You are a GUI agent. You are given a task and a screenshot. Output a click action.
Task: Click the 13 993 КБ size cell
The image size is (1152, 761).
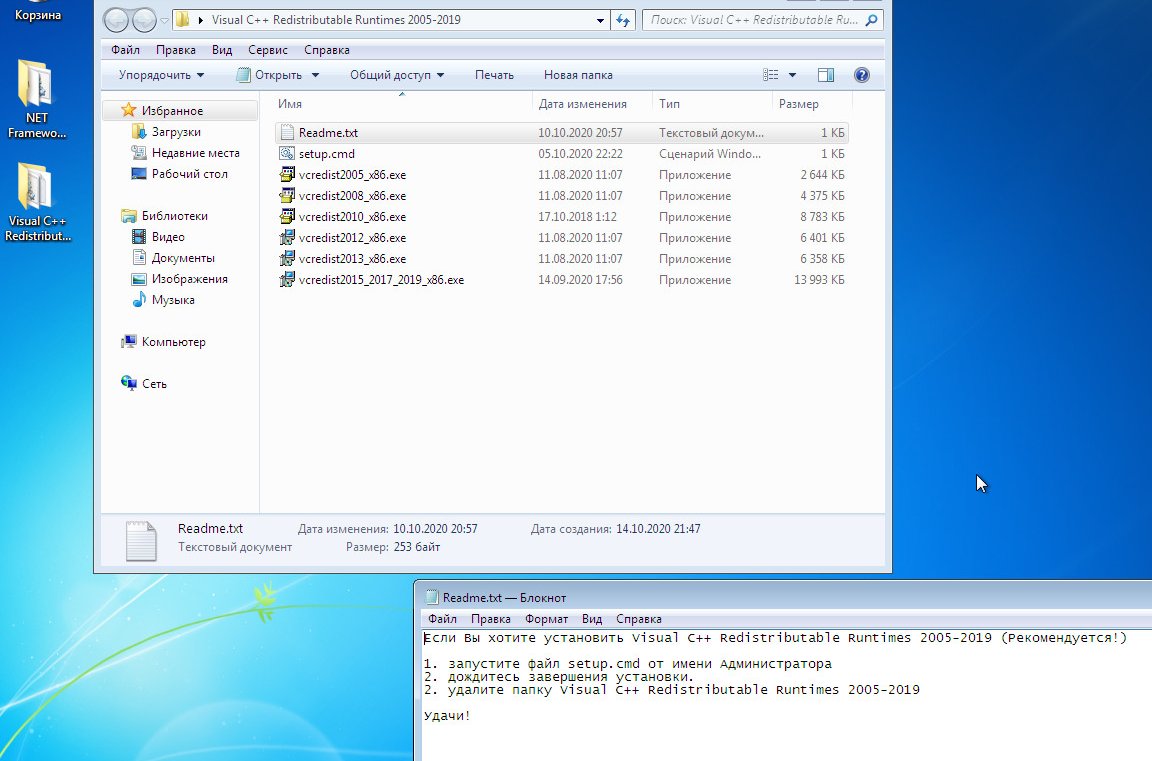point(819,280)
